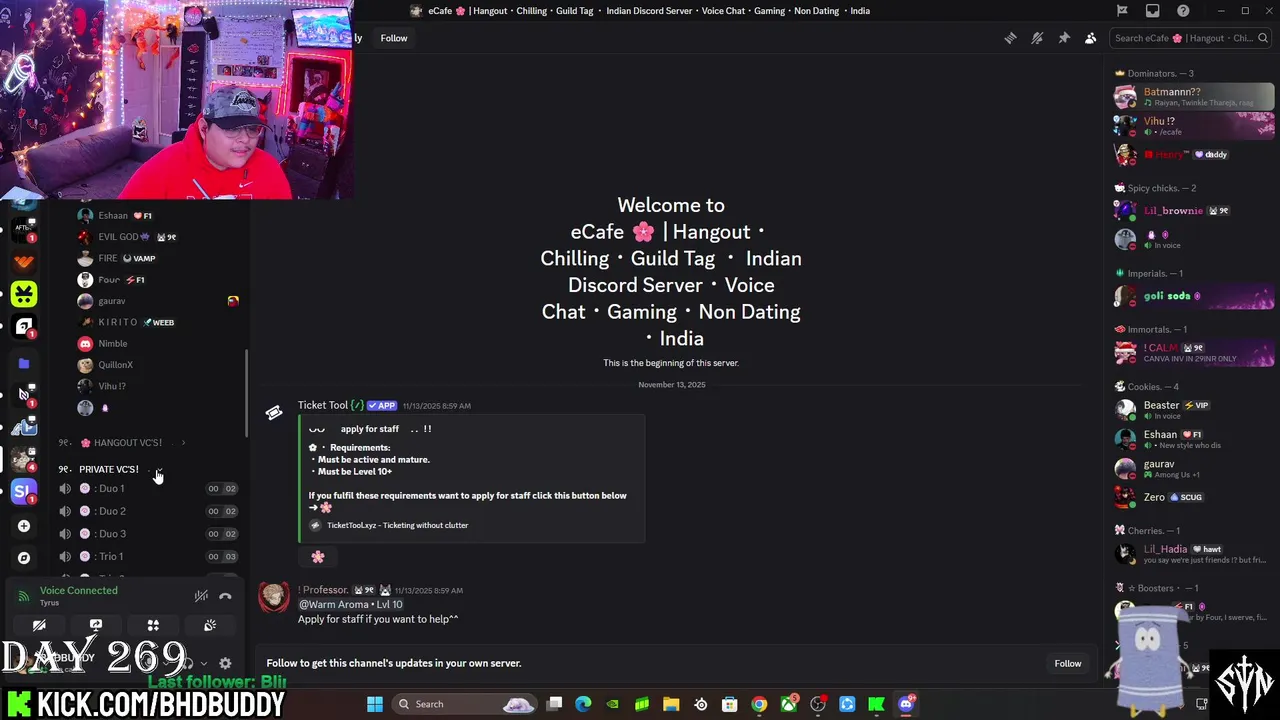This screenshot has height=720, width=1280.
Task: Select voice participant KIRITO
Action: point(157,322)
